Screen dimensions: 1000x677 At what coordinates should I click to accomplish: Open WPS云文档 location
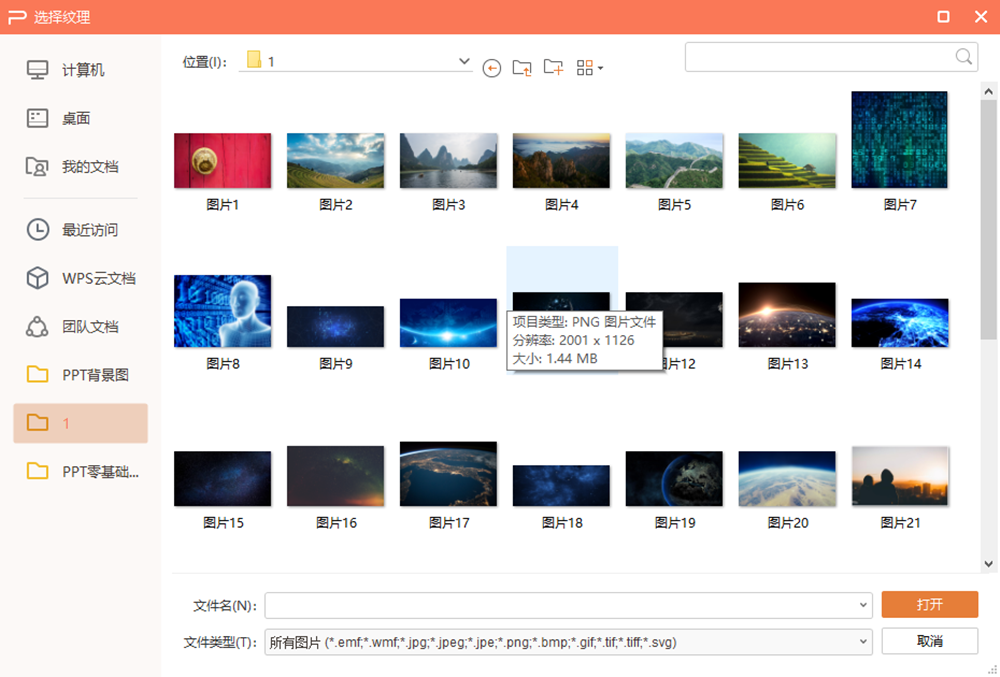point(80,278)
